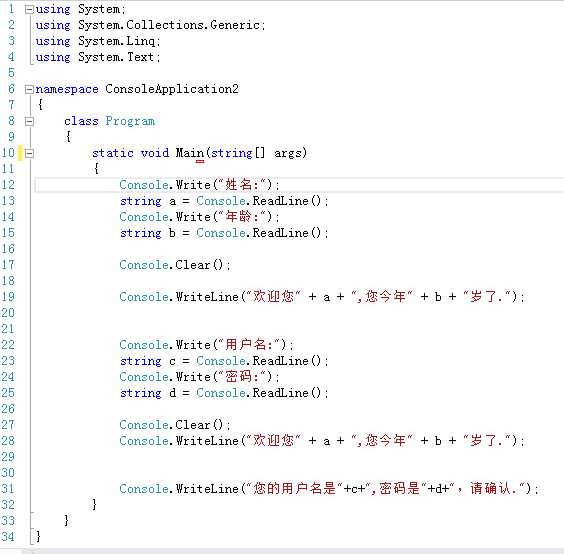The width and height of the screenshot is (564, 554).
Task: Click the "您的用户名是" string on line 31
Action: tap(294, 489)
